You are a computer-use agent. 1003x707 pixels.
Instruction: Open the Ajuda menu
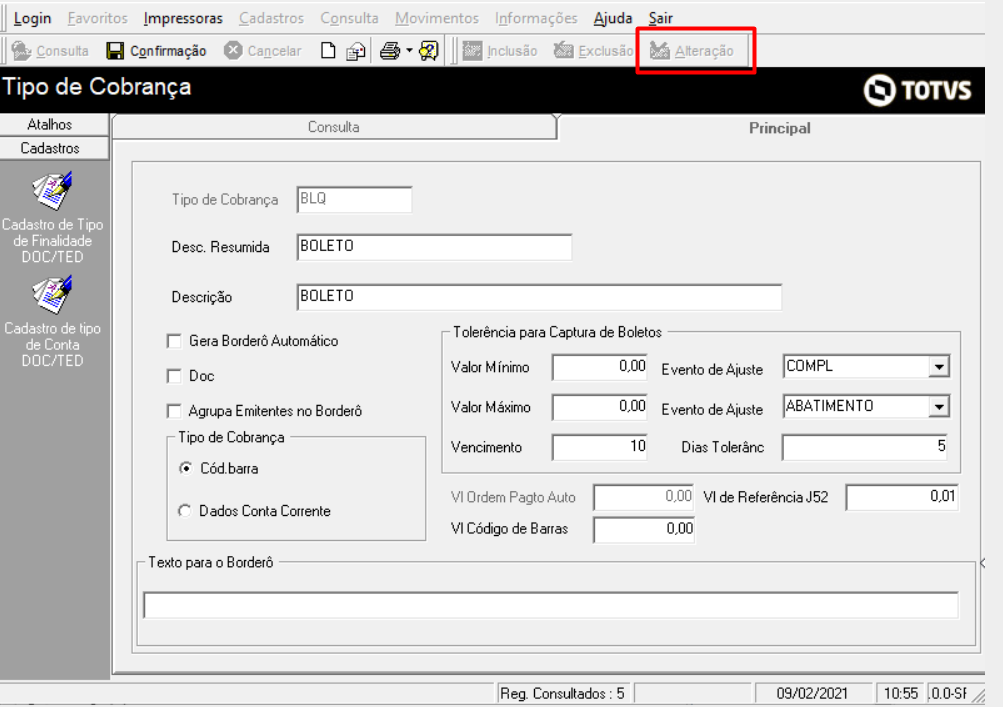613,18
